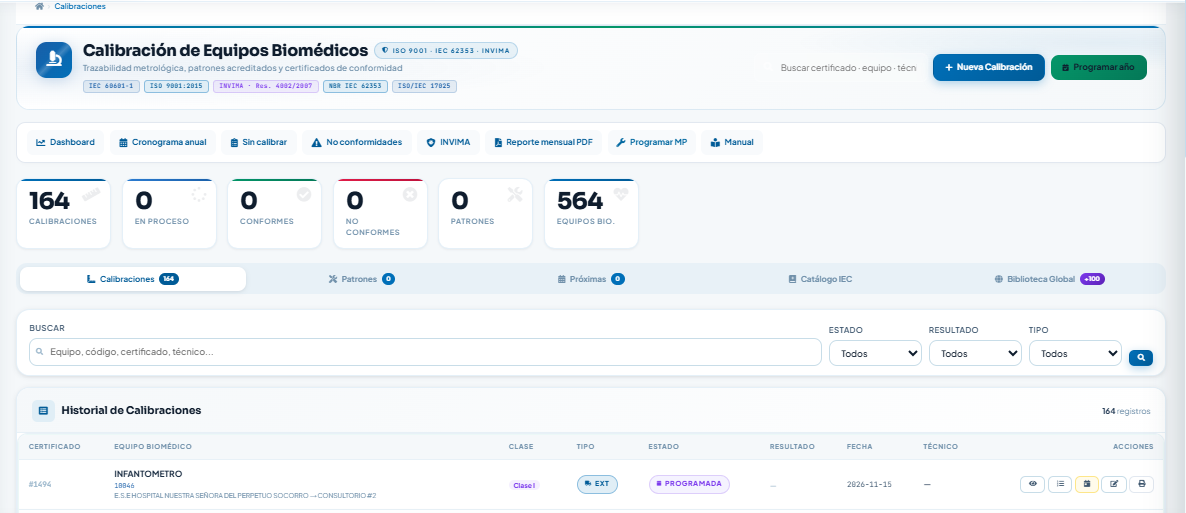Click the ISO 9001 · IEC 62353 · INVIMA badge
Viewport: 1186px width, 513px height.
(446, 51)
